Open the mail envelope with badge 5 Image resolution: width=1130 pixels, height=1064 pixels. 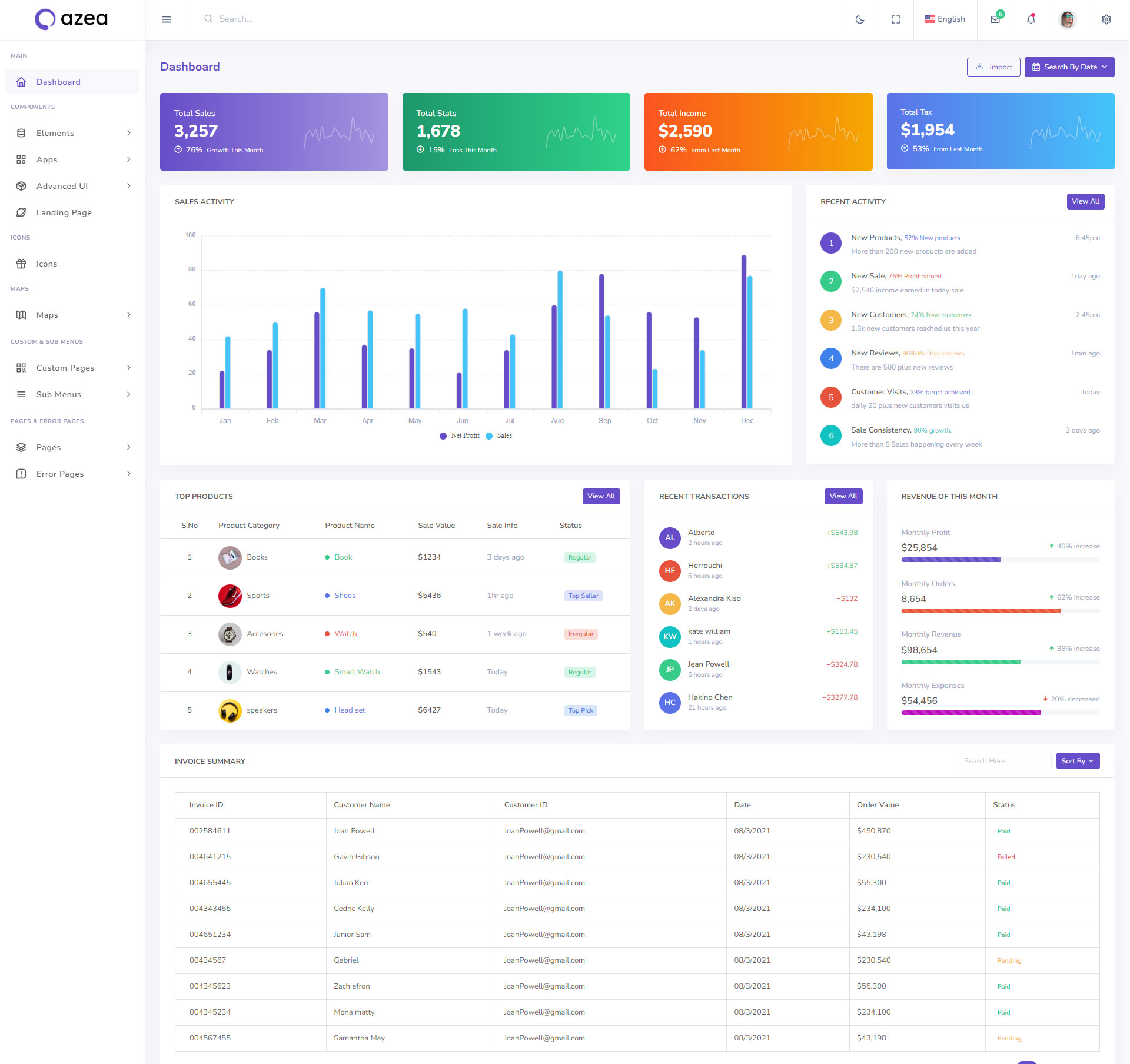pyautogui.click(x=995, y=19)
